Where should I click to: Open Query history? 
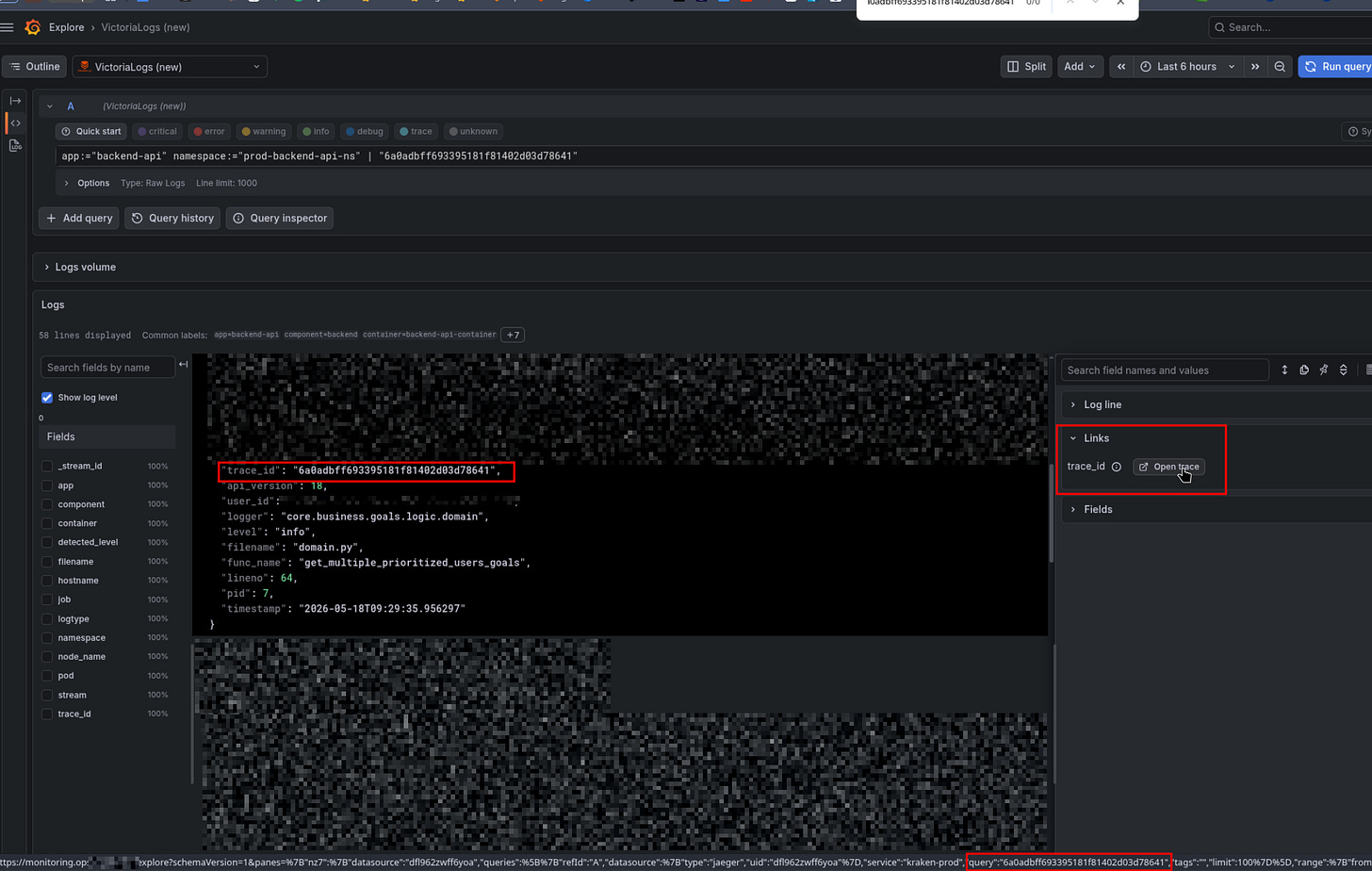click(x=172, y=218)
